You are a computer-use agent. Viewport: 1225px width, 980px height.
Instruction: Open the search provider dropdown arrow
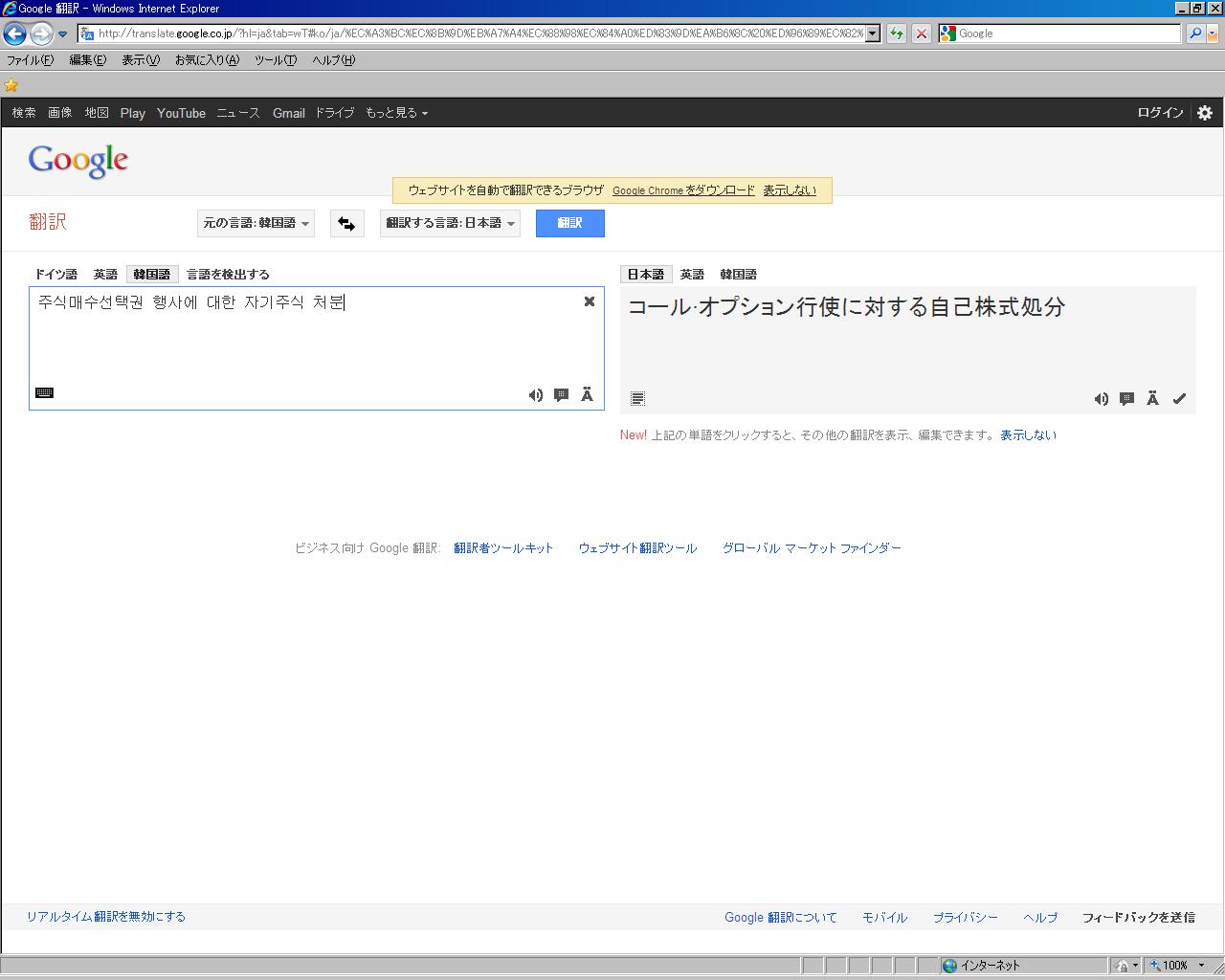[x=1213, y=33]
